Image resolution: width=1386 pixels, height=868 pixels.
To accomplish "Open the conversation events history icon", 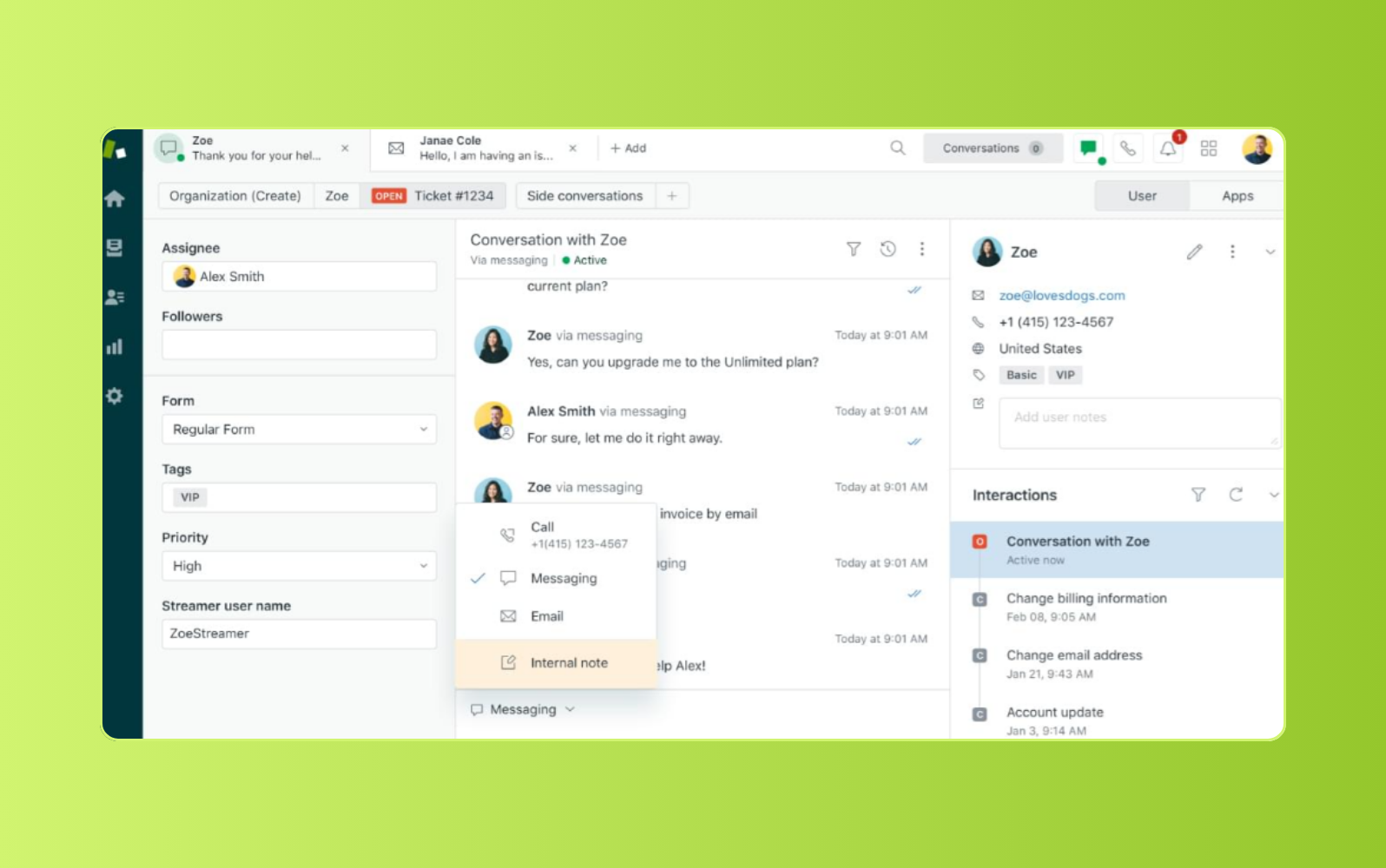I will (888, 249).
